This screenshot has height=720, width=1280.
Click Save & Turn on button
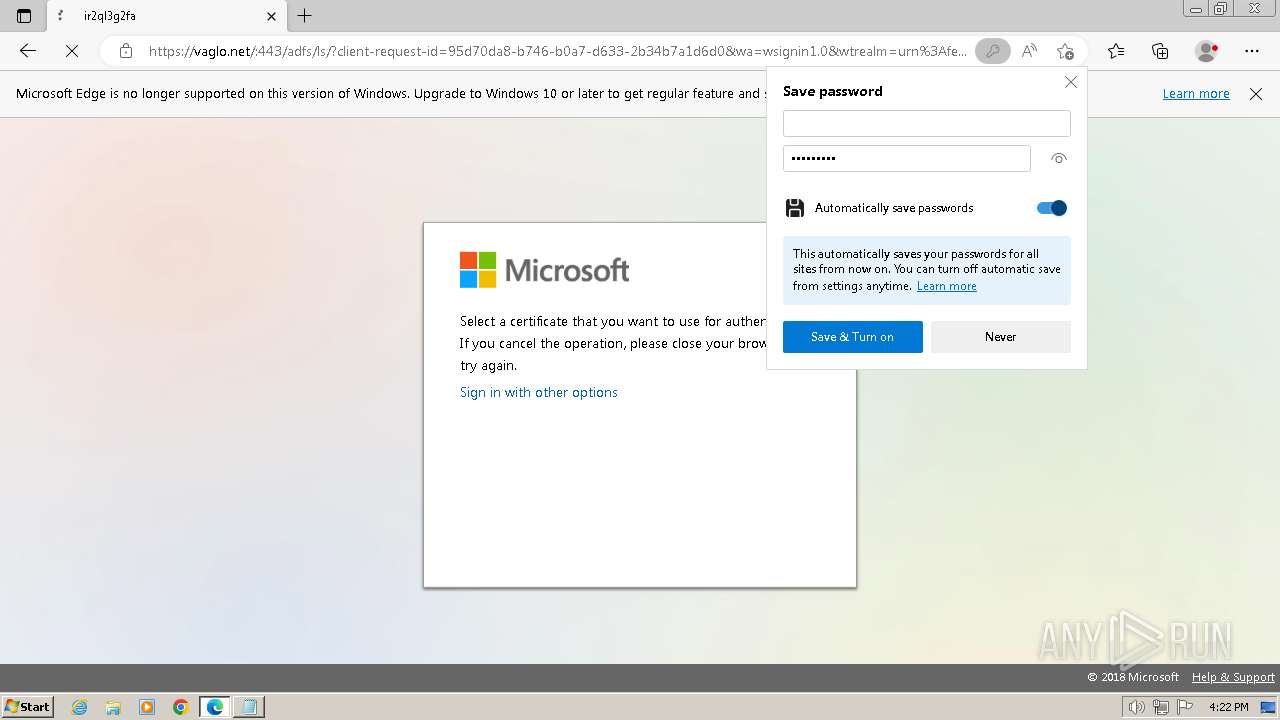click(x=852, y=337)
